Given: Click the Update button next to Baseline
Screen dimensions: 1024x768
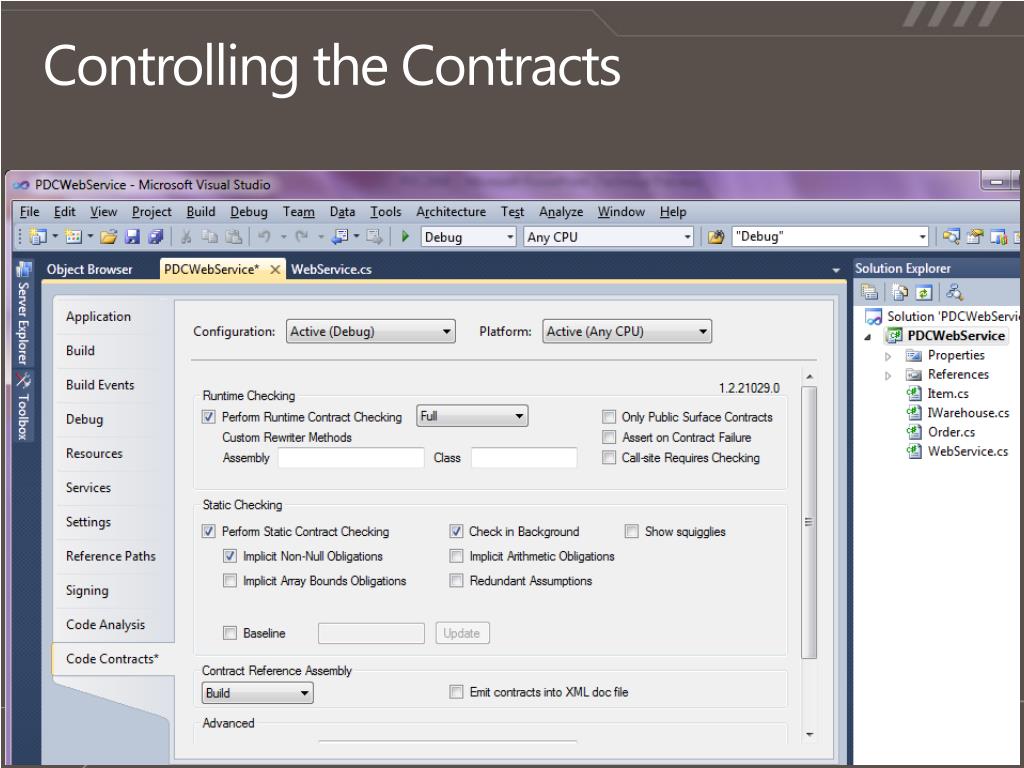Looking at the screenshot, I should (462, 633).
